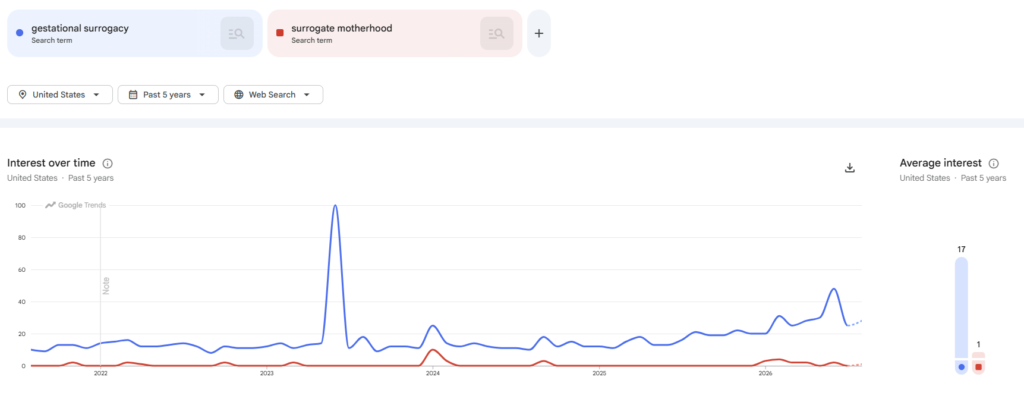Click the calendar icon in time filter

[133, 95]
